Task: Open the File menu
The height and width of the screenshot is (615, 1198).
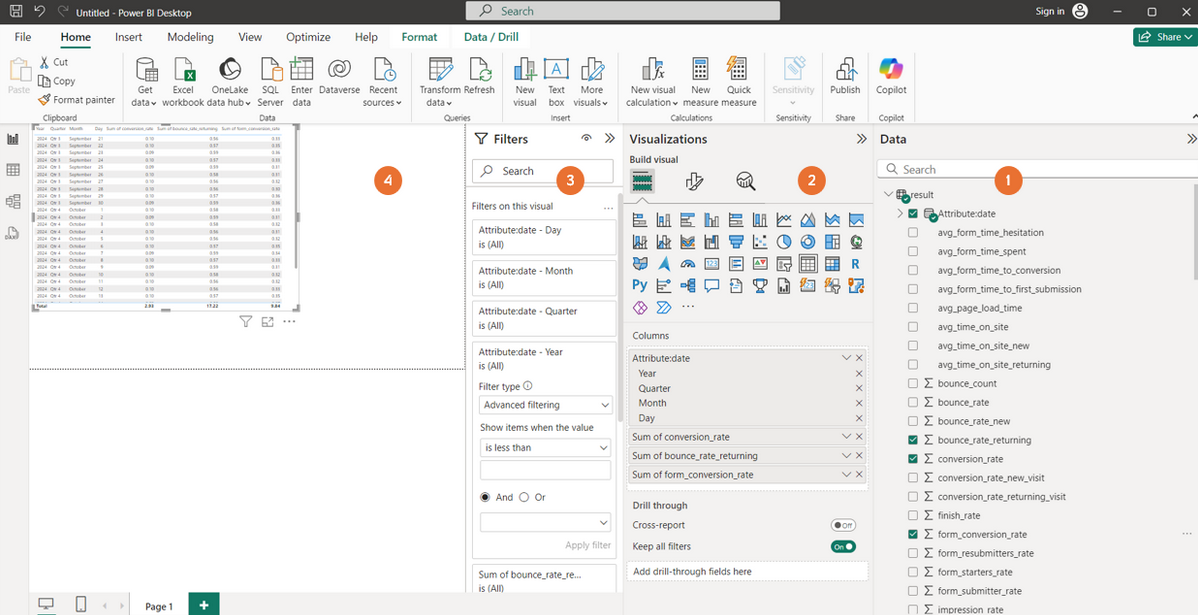Action: tap(23, 37)
